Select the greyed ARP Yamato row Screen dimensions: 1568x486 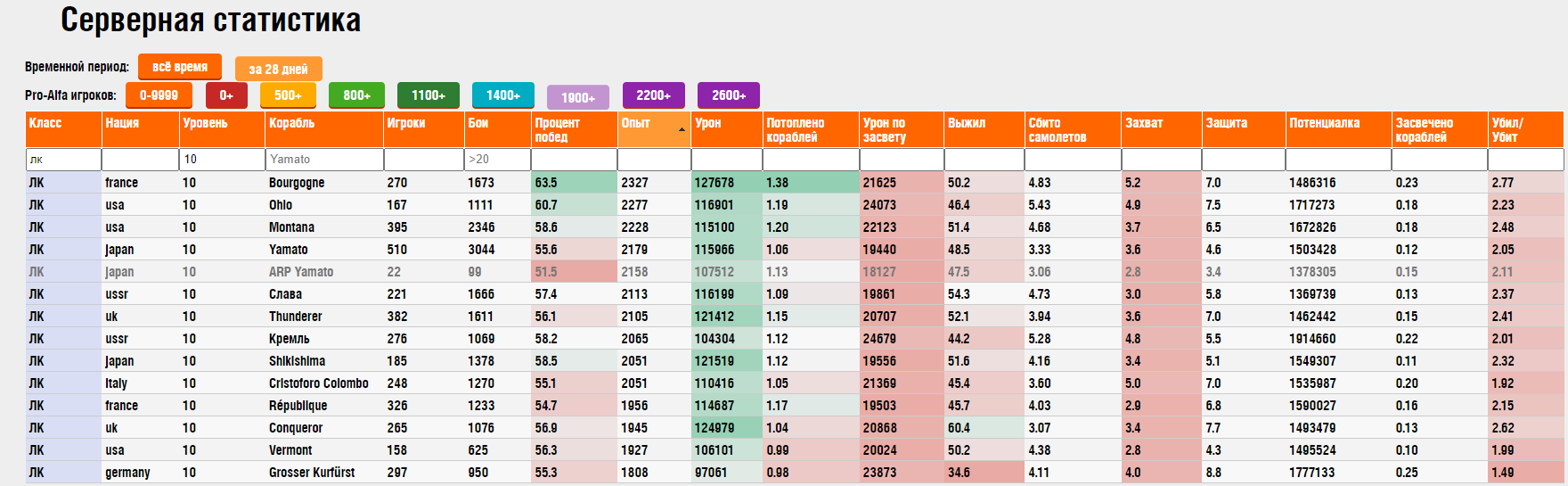coord(795,272)
